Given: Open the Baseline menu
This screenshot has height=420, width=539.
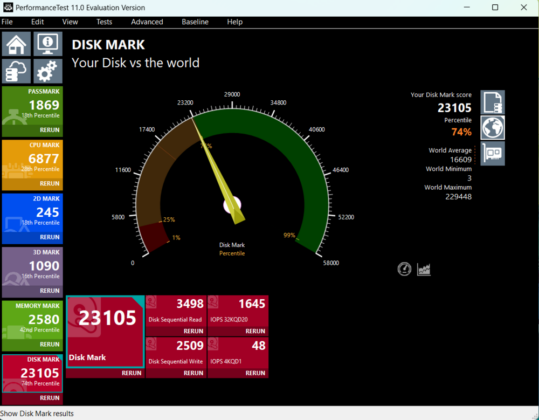Looking at the screenshot, I should pos(195,22).
